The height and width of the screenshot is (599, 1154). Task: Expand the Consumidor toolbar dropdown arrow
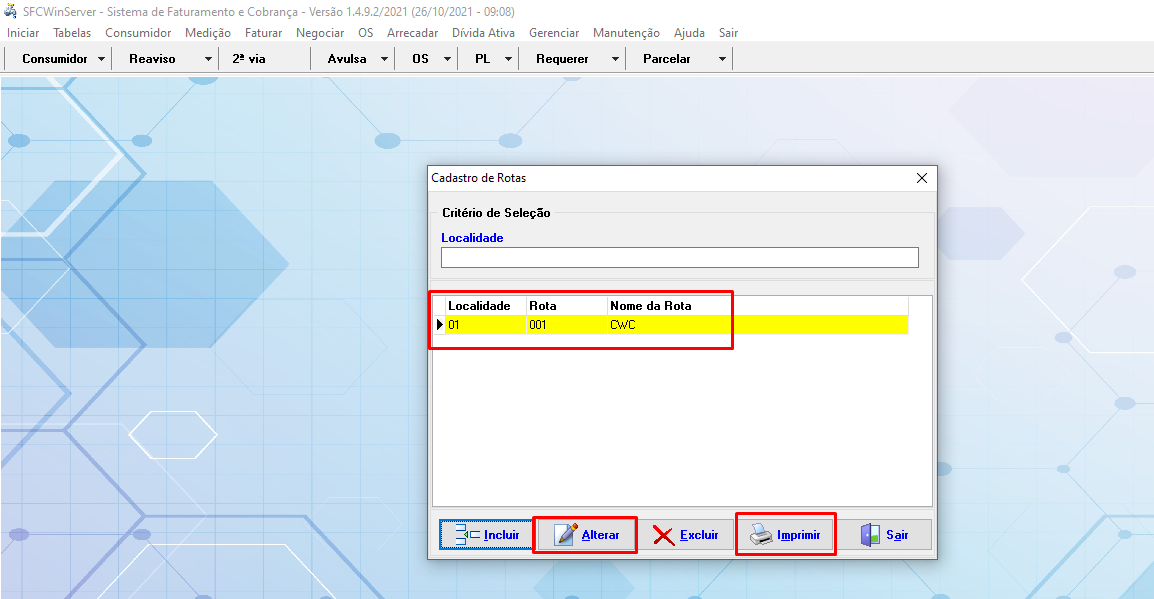coord(102,59)
